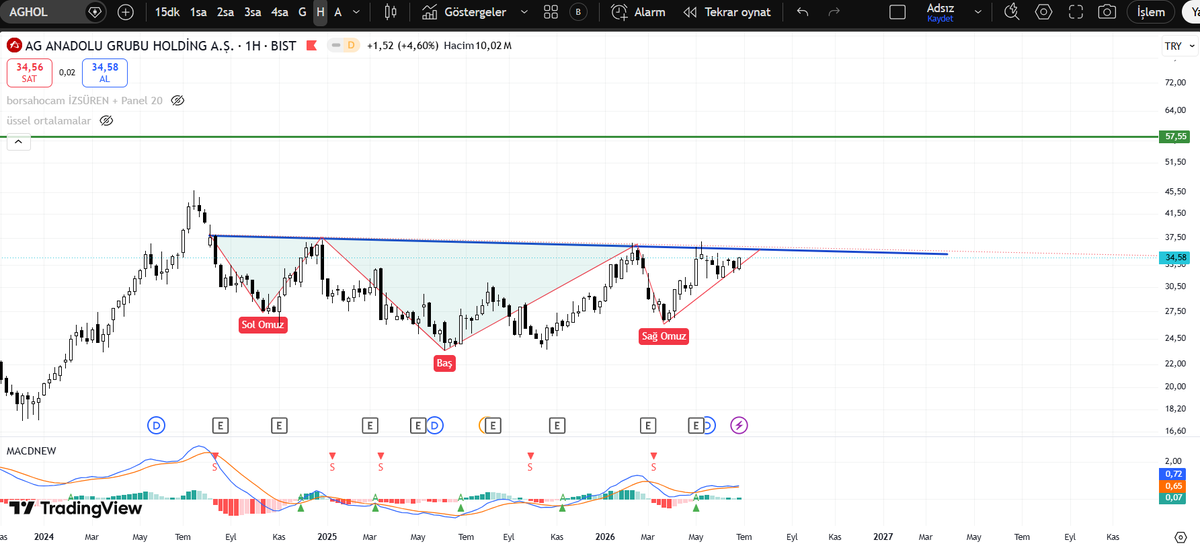Viewport: 1200px width, 546px height.
Task: Click the orange 0,65 signal value label
Action: [1175, 485]
